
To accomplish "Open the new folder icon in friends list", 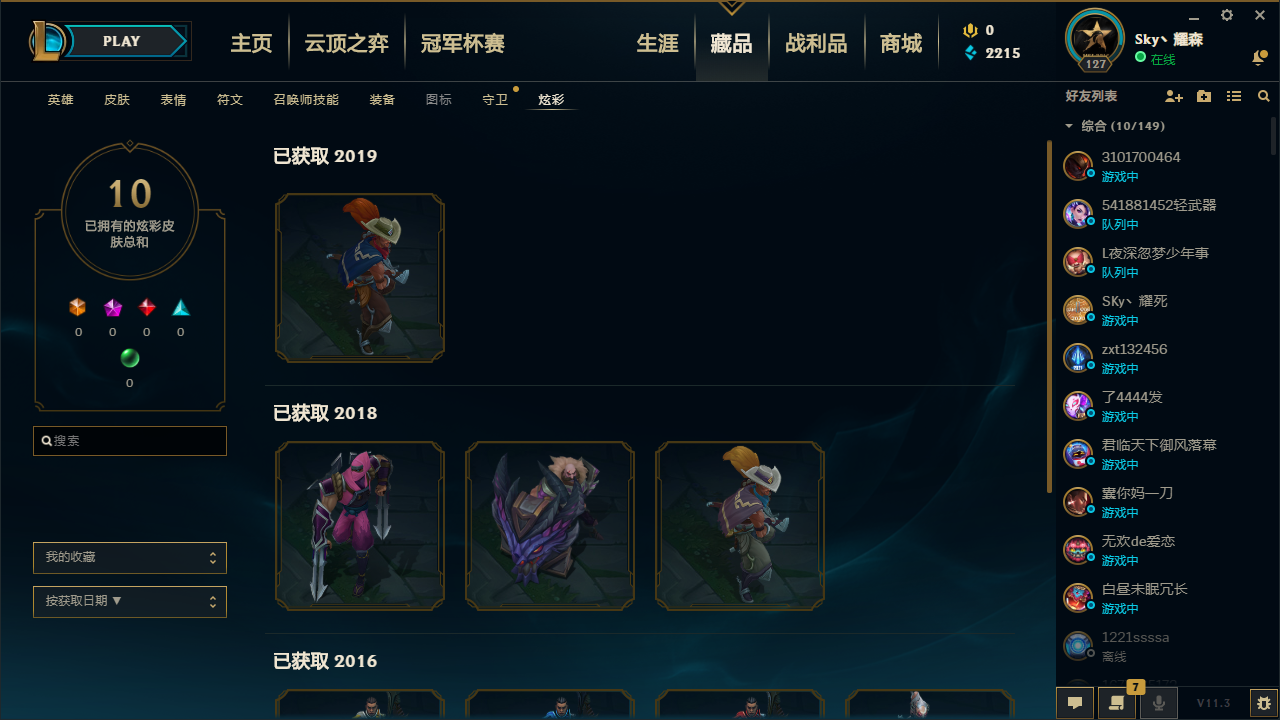I will (1204, 96).
